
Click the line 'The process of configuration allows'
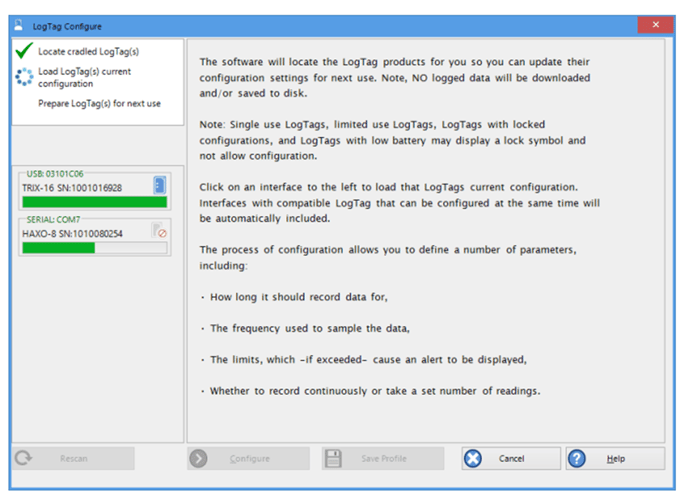[x=388, y=250]
